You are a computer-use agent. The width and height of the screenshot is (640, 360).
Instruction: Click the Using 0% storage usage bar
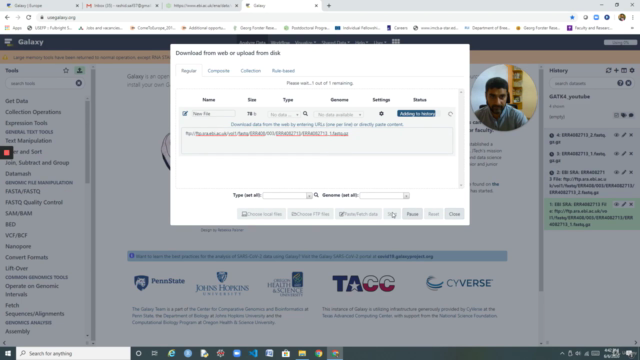620,42
